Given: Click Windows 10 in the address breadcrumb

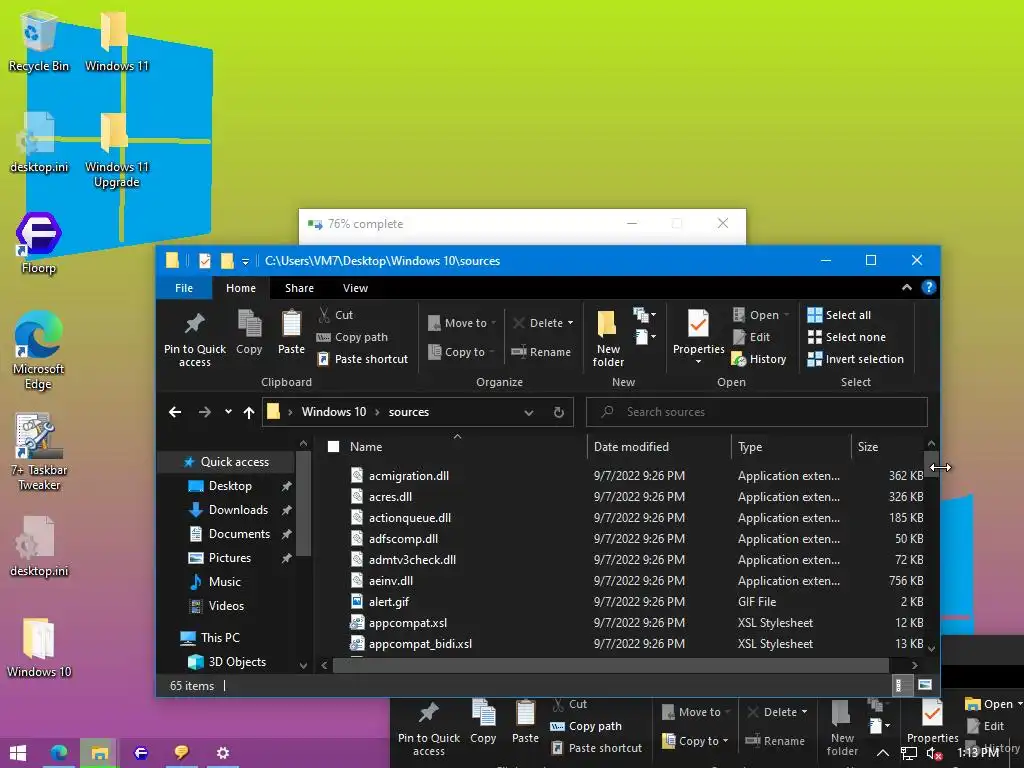Looking at the screenshot, I should click(334, 412).
